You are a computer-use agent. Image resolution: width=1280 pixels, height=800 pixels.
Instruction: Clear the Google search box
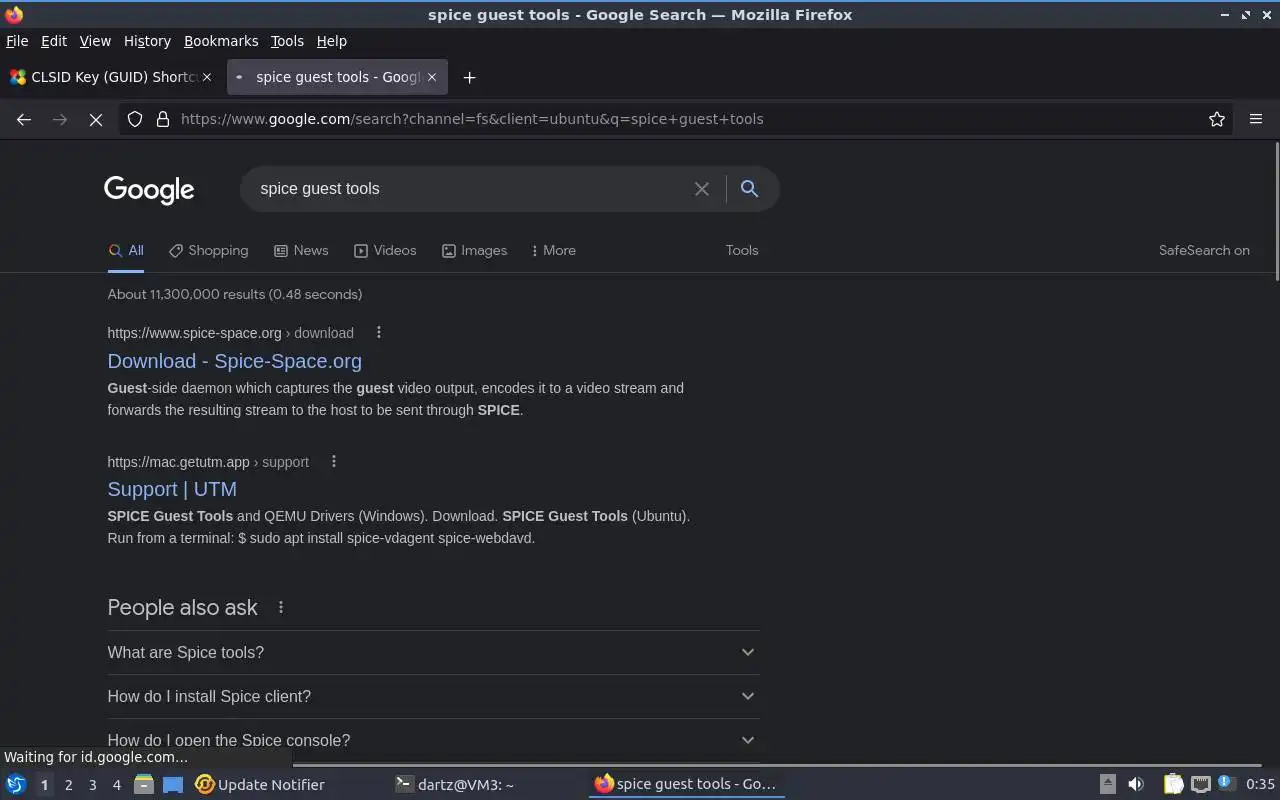(702, 189)
